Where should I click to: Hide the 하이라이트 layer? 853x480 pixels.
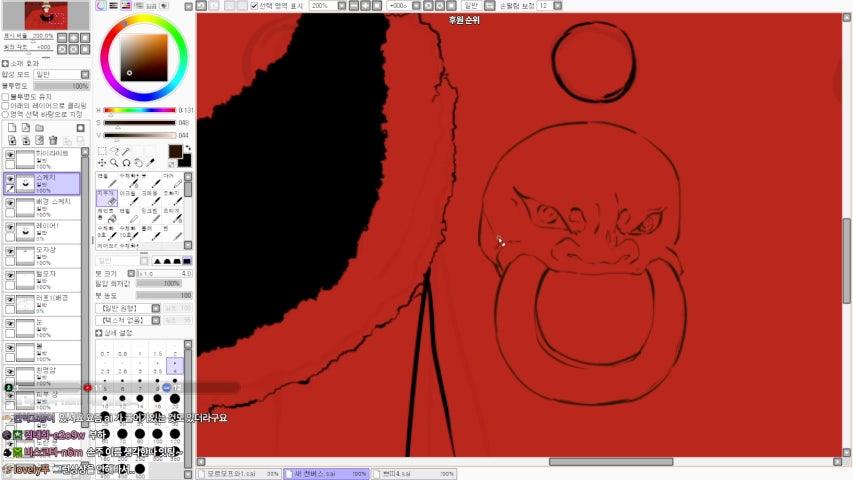[x=10, y=155]
